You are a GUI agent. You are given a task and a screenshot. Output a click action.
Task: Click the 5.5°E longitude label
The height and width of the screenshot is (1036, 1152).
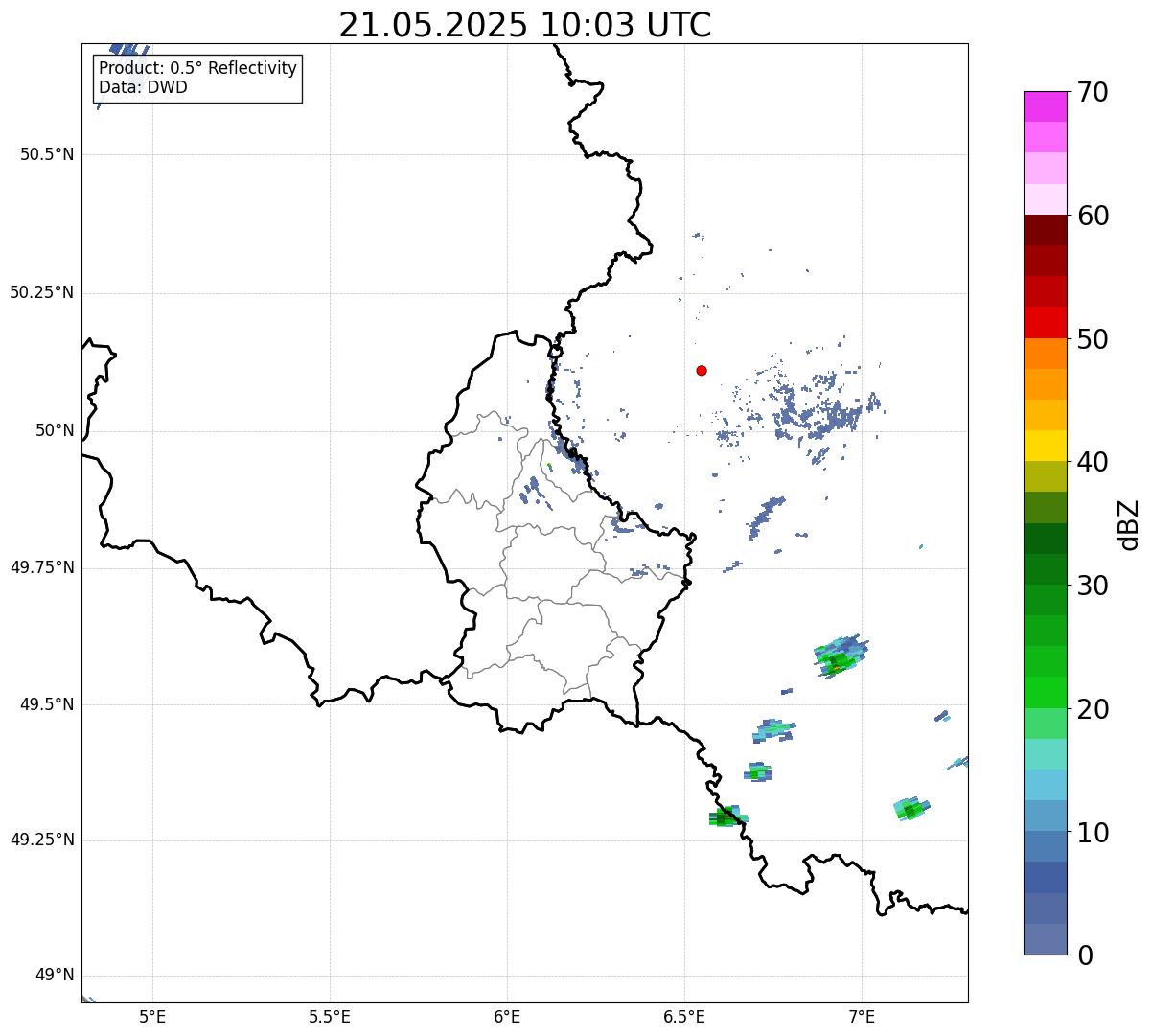330,1016
